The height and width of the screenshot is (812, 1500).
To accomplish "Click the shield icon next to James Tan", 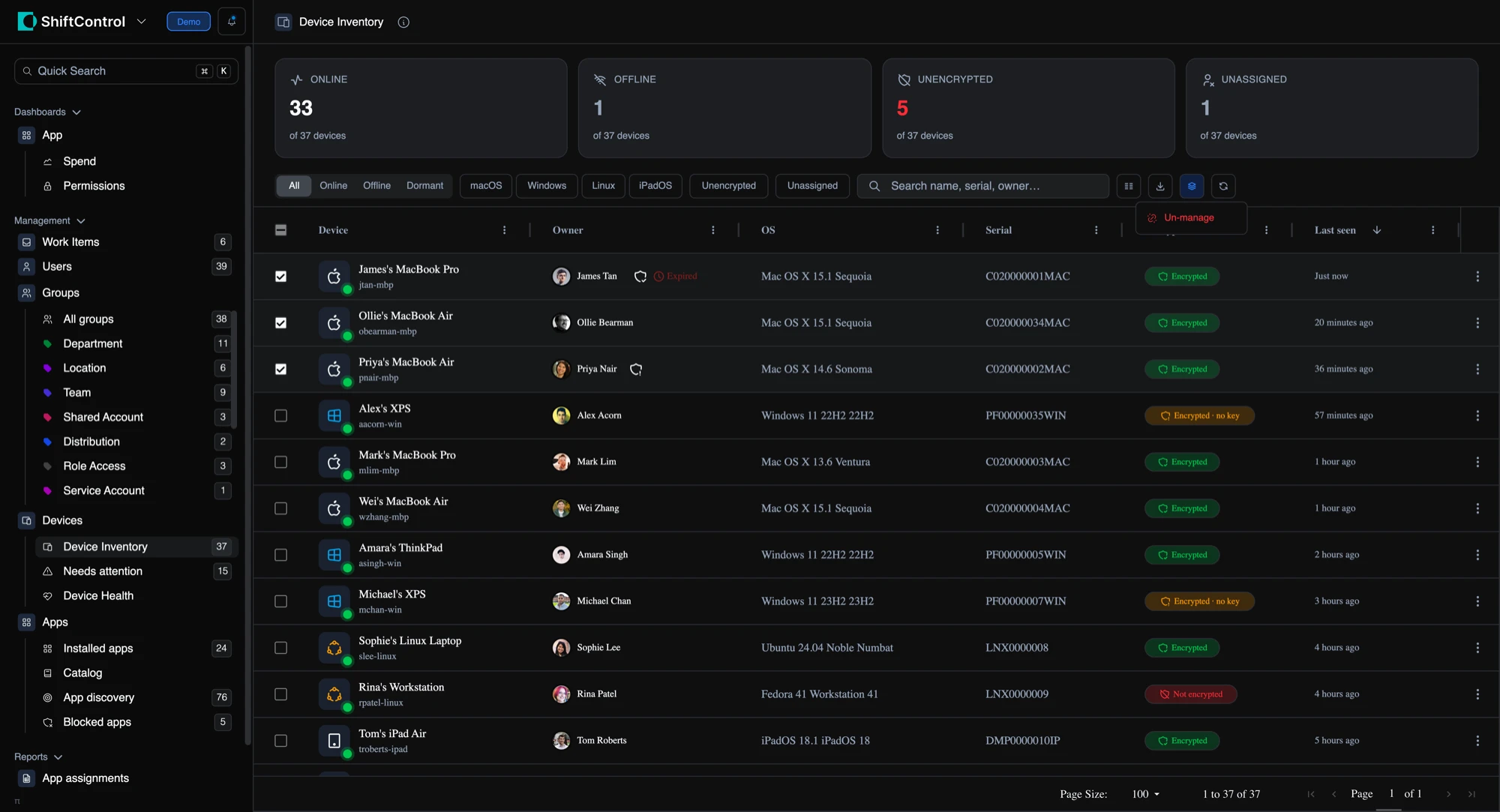I will point(640,277).
